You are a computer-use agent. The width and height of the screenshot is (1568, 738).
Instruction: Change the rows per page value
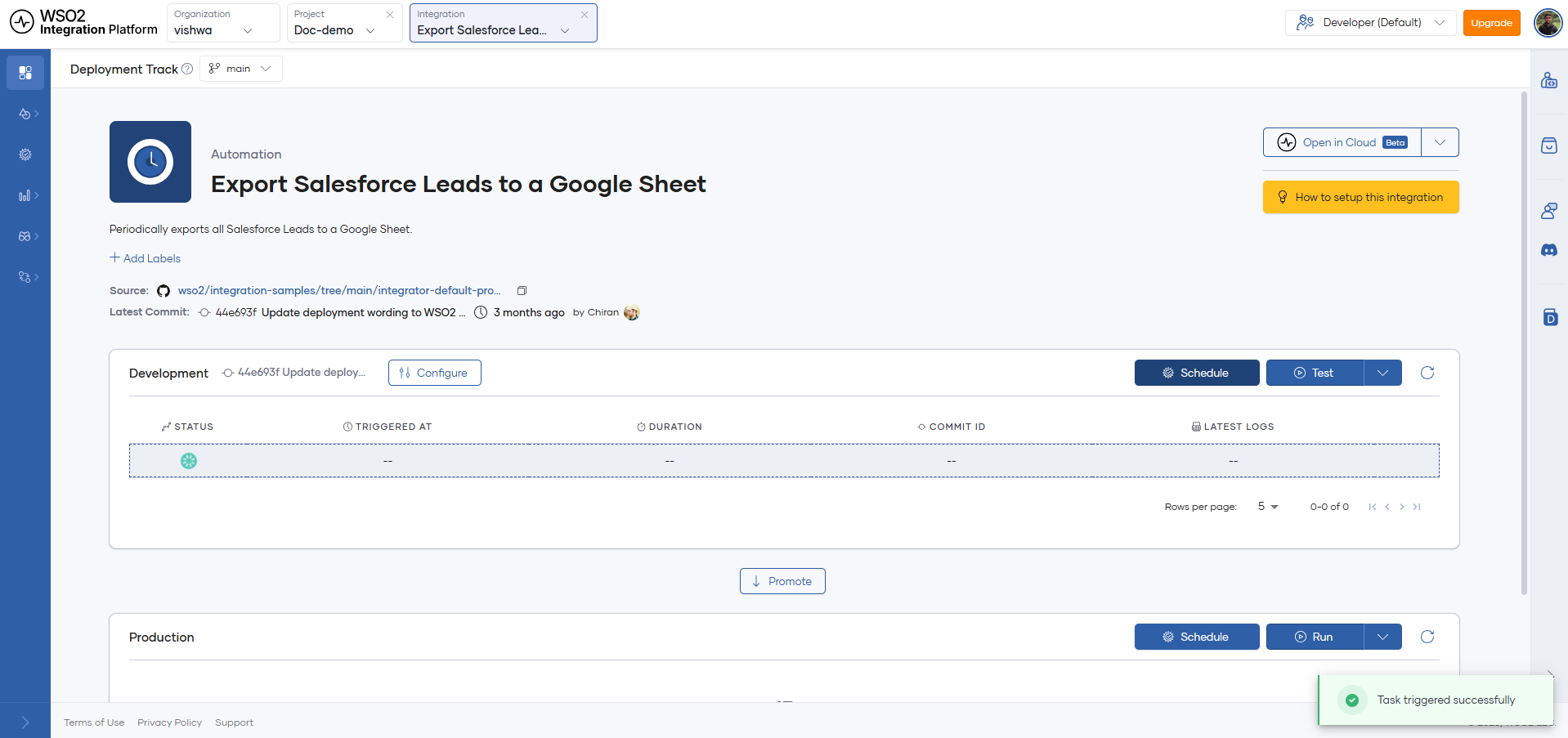coord(1267,507)
